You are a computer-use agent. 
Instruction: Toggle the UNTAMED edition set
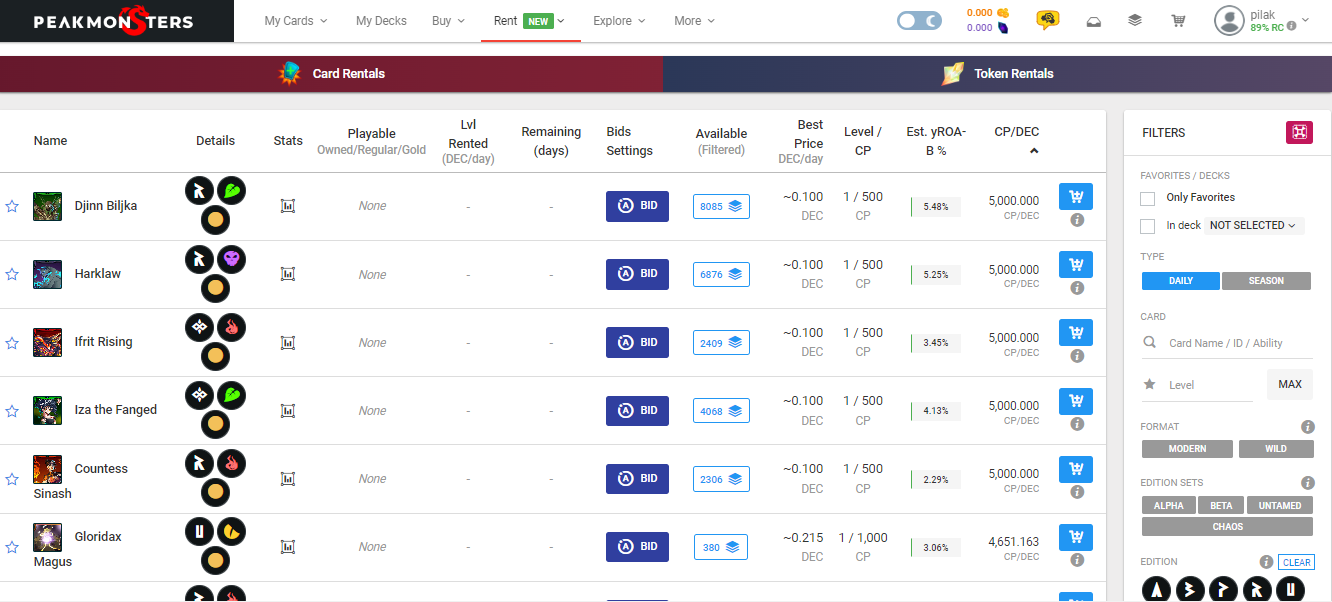[x=1280, y=505]
